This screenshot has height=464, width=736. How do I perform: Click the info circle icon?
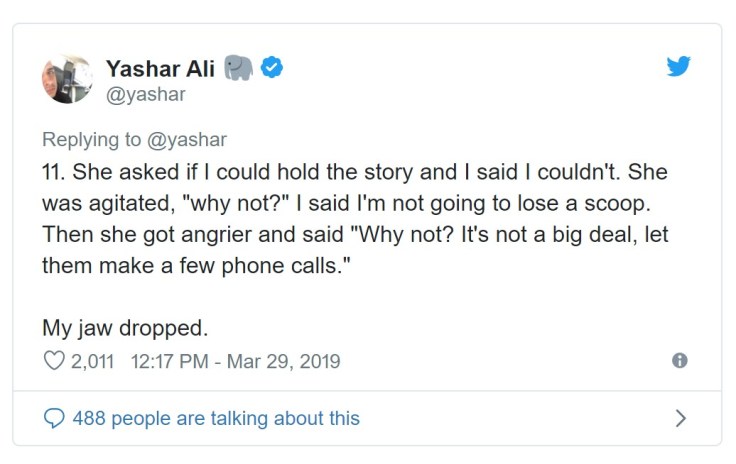pyautogui.click(x=681, y=361)
